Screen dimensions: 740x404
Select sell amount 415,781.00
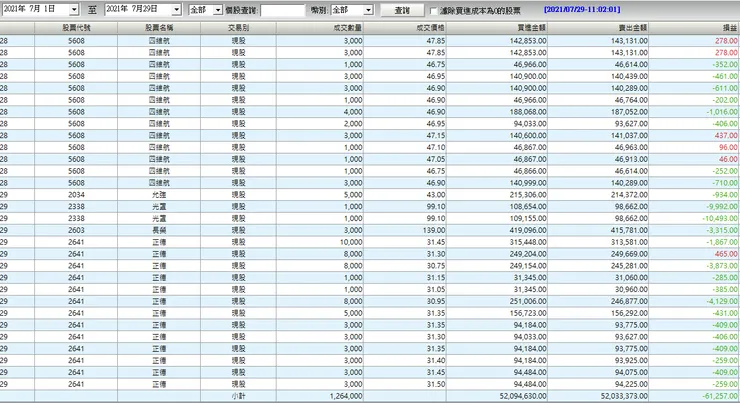629,230
